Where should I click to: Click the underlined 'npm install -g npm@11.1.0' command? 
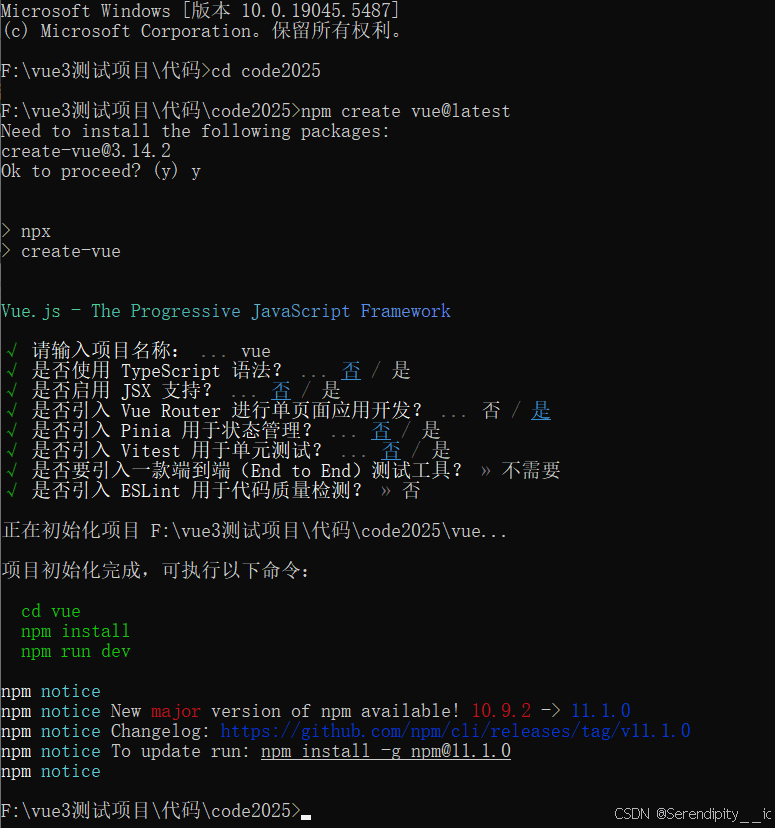386,751
